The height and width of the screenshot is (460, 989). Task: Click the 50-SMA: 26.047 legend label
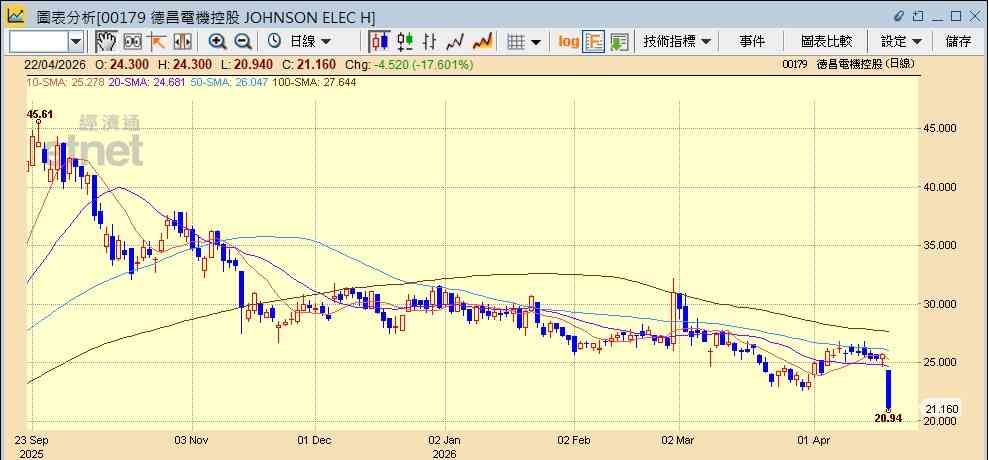pos(228,82)
